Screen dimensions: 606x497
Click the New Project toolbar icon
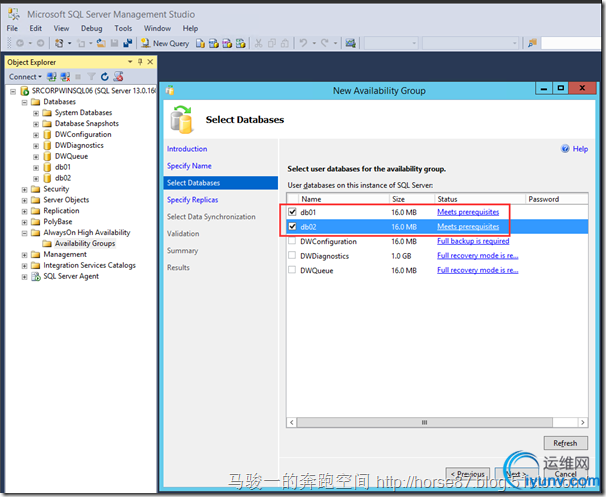[59, 43]
